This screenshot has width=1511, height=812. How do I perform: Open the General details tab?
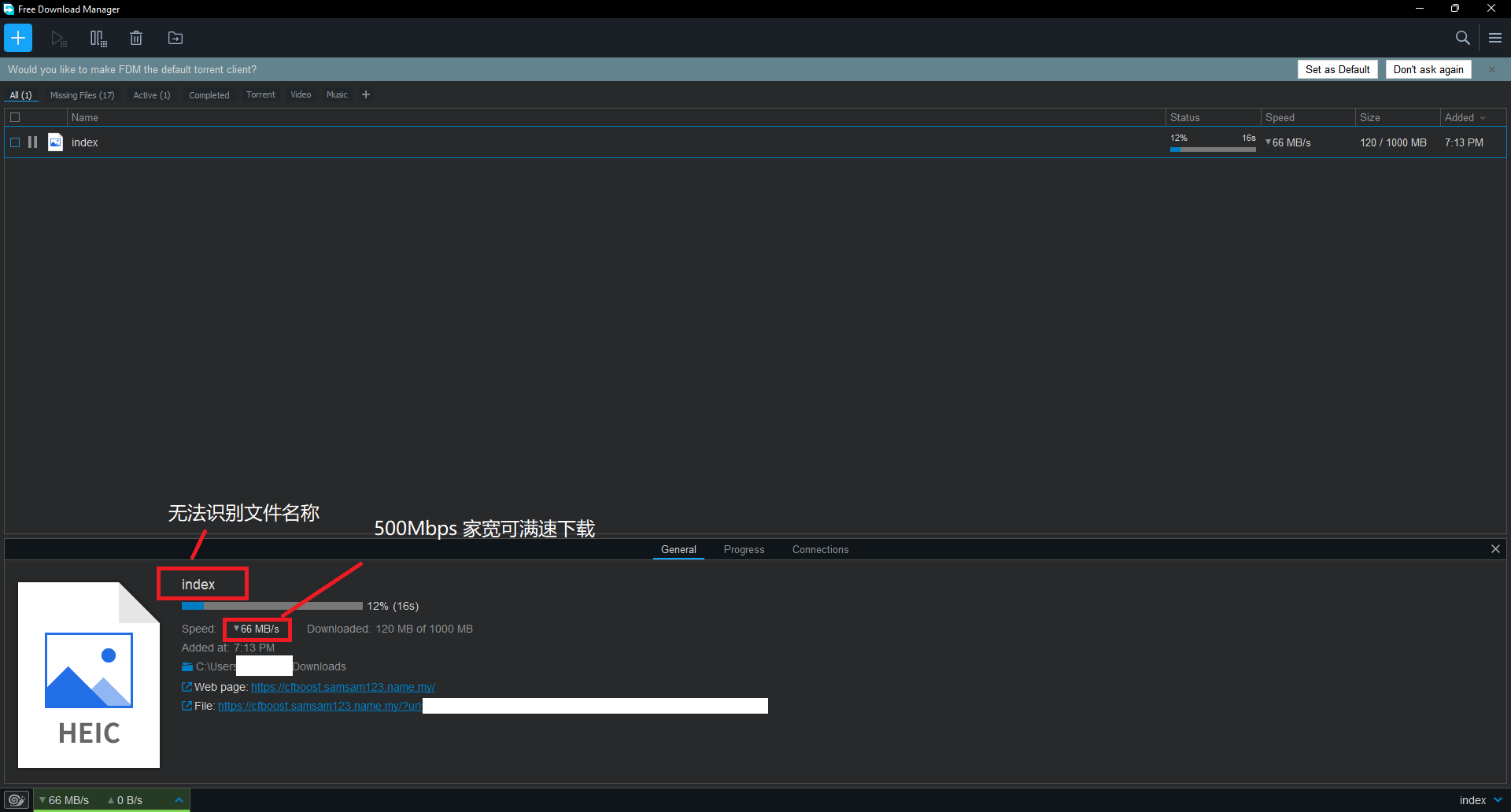(678, 549)
